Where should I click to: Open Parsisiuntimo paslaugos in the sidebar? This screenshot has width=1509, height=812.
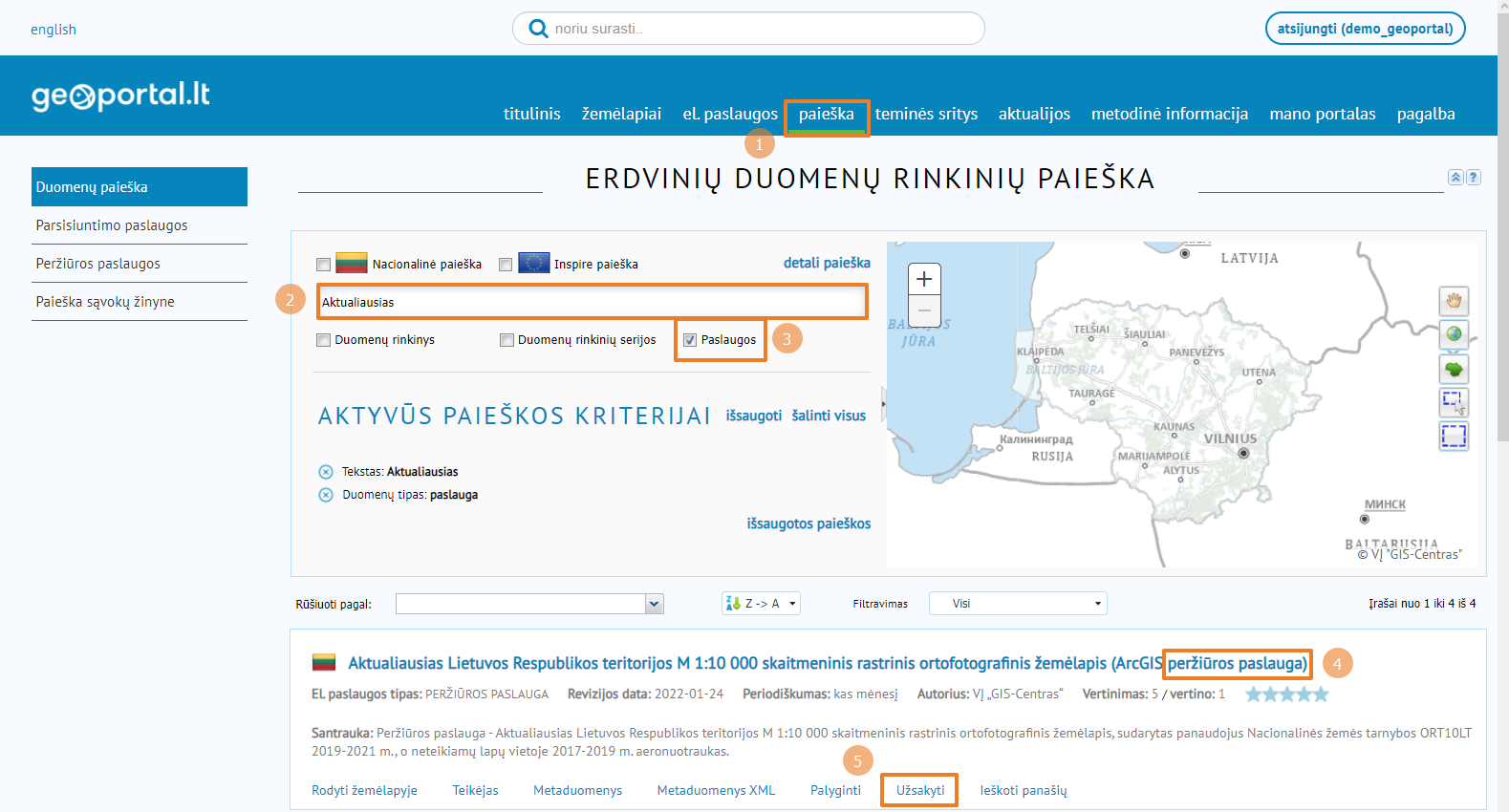tap(112, 225)
